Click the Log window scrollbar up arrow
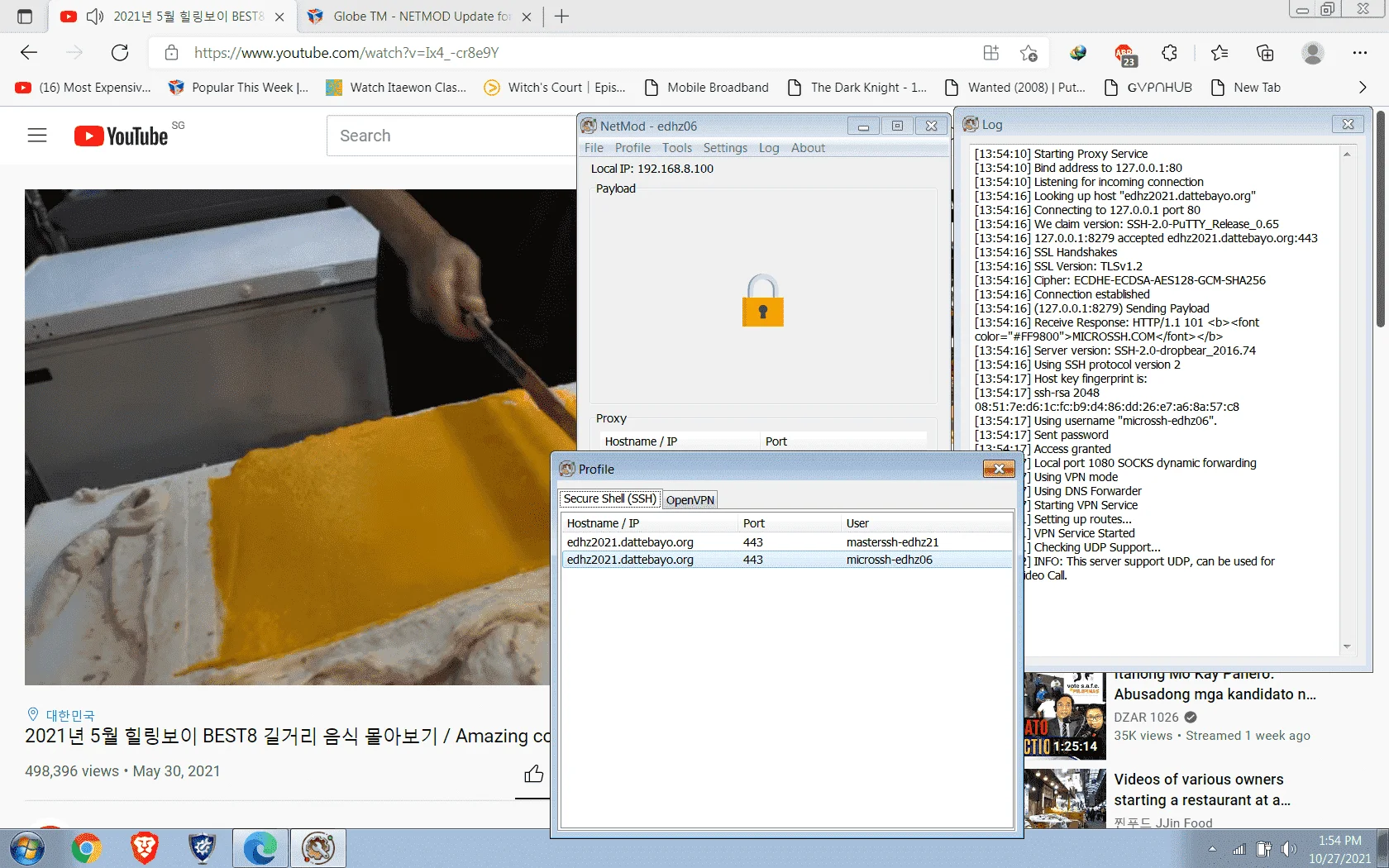1389x868 pixels. [x=1347, y=154]
